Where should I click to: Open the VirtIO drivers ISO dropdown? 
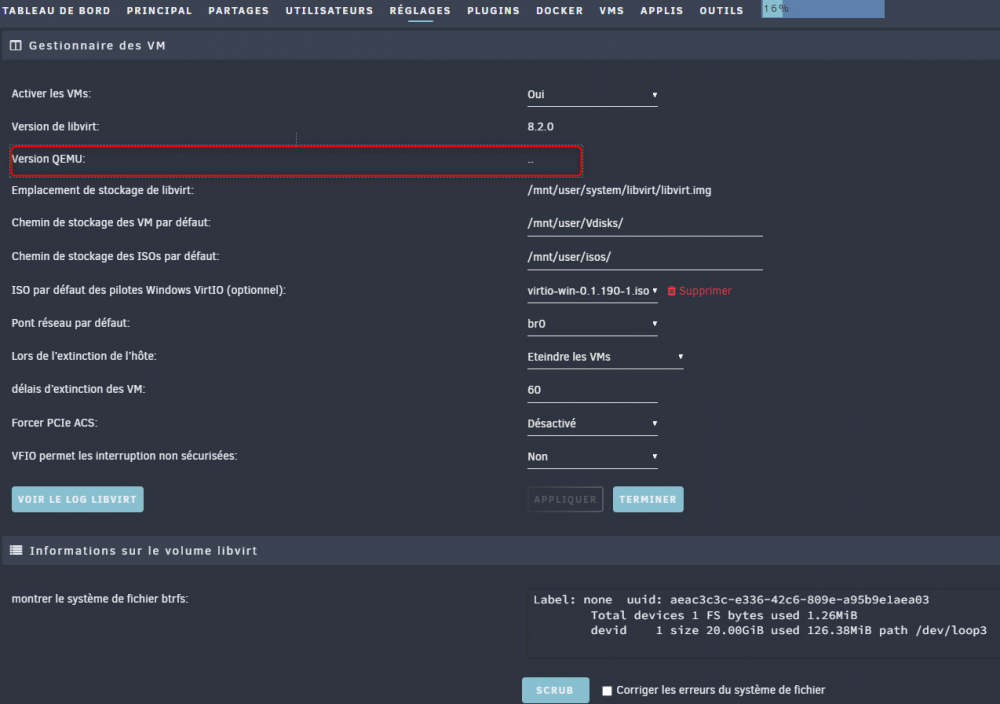click(x=592, y=291)
